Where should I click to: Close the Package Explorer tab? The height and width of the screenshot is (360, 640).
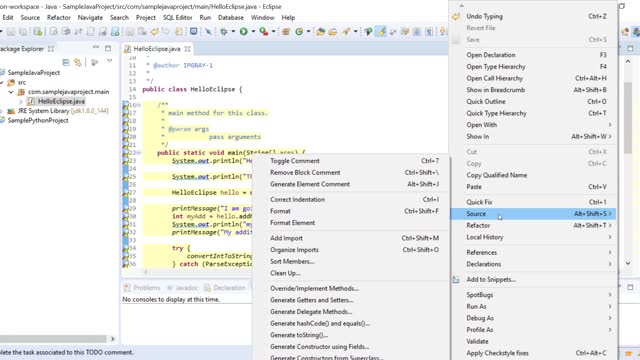(x=51, y=49)
